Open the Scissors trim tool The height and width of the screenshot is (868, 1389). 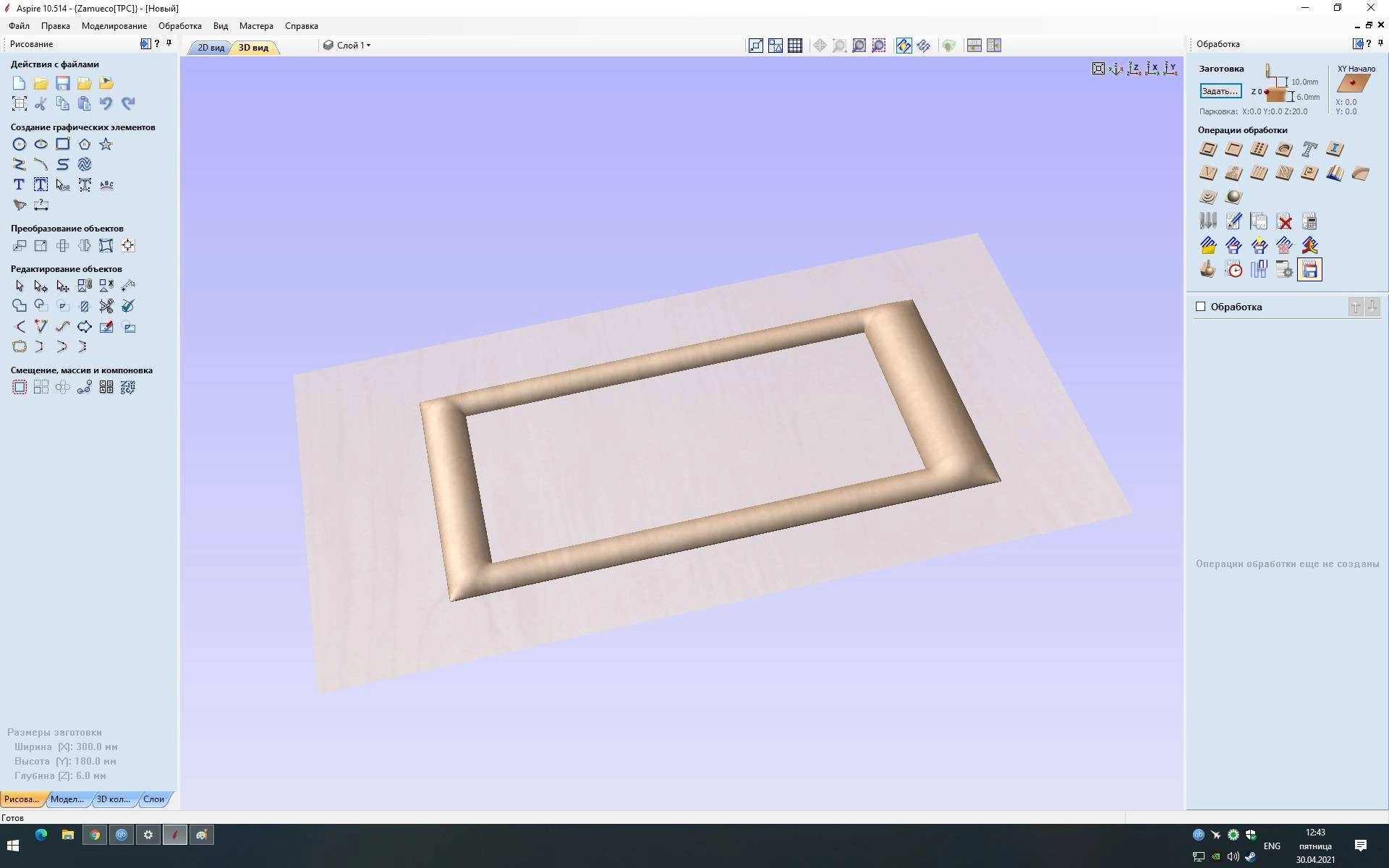(106, 306)
